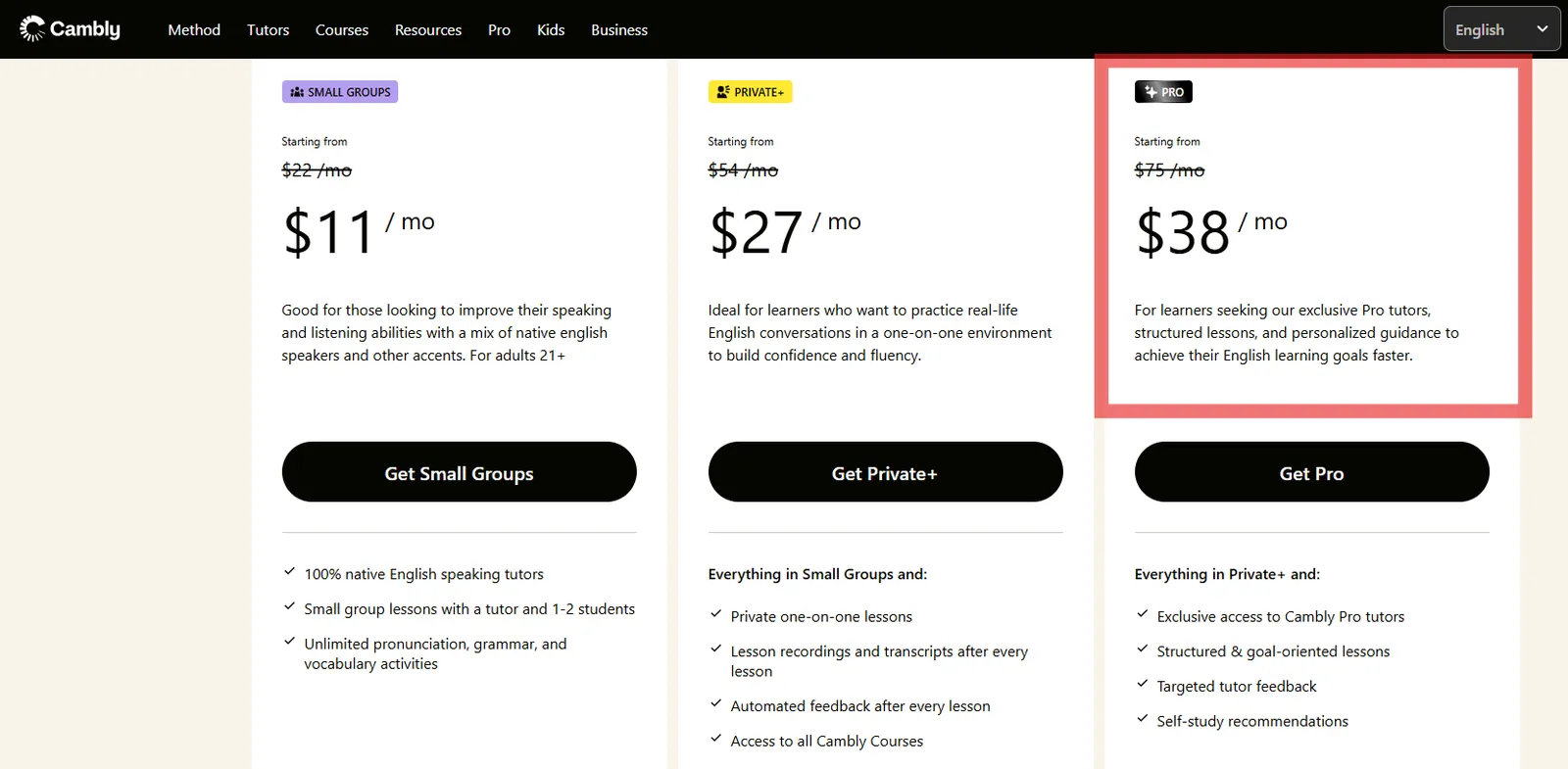The height and width of the screenshot is (769, 1568).
Task: Open the English language dropdown
Action: (1501, 28)
